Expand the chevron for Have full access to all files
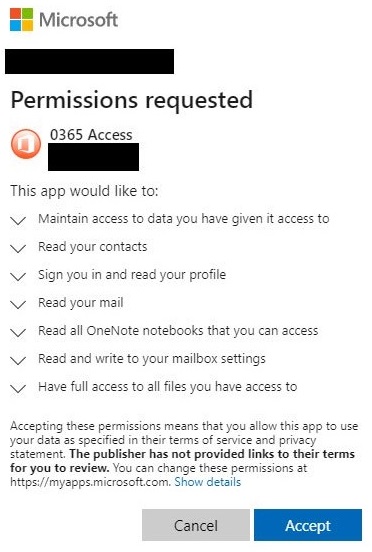Image resolution: width=372 pixels, height=552 pixels. tap(18, 388)
